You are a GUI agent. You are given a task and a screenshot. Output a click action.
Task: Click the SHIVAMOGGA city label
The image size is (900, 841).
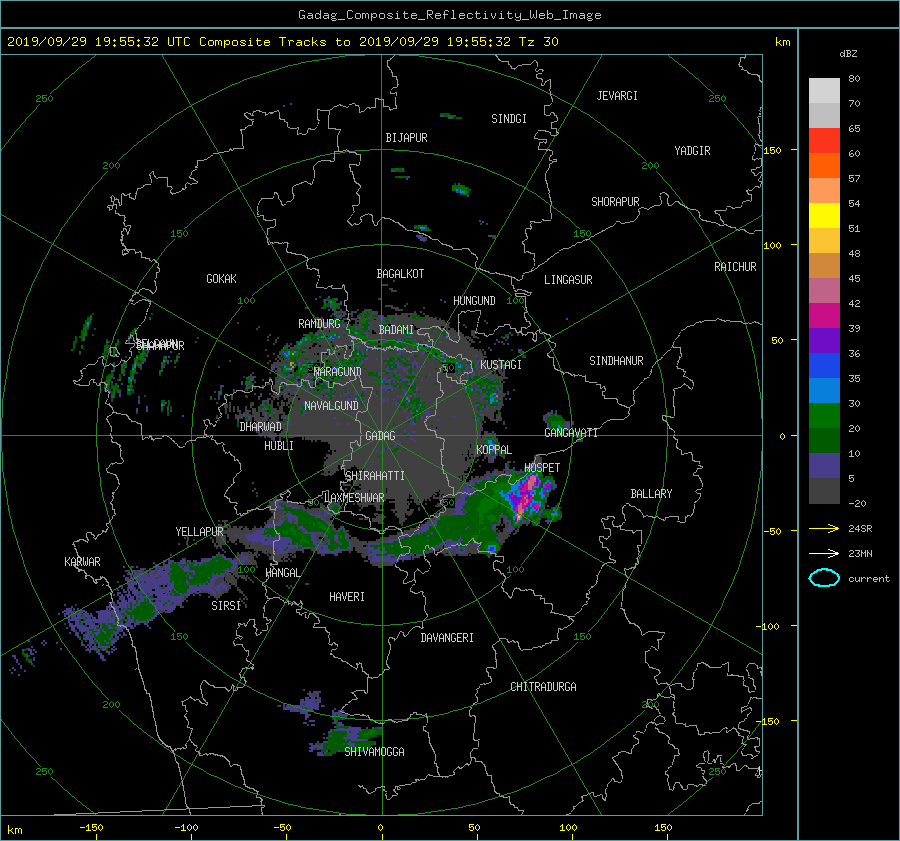374,751
